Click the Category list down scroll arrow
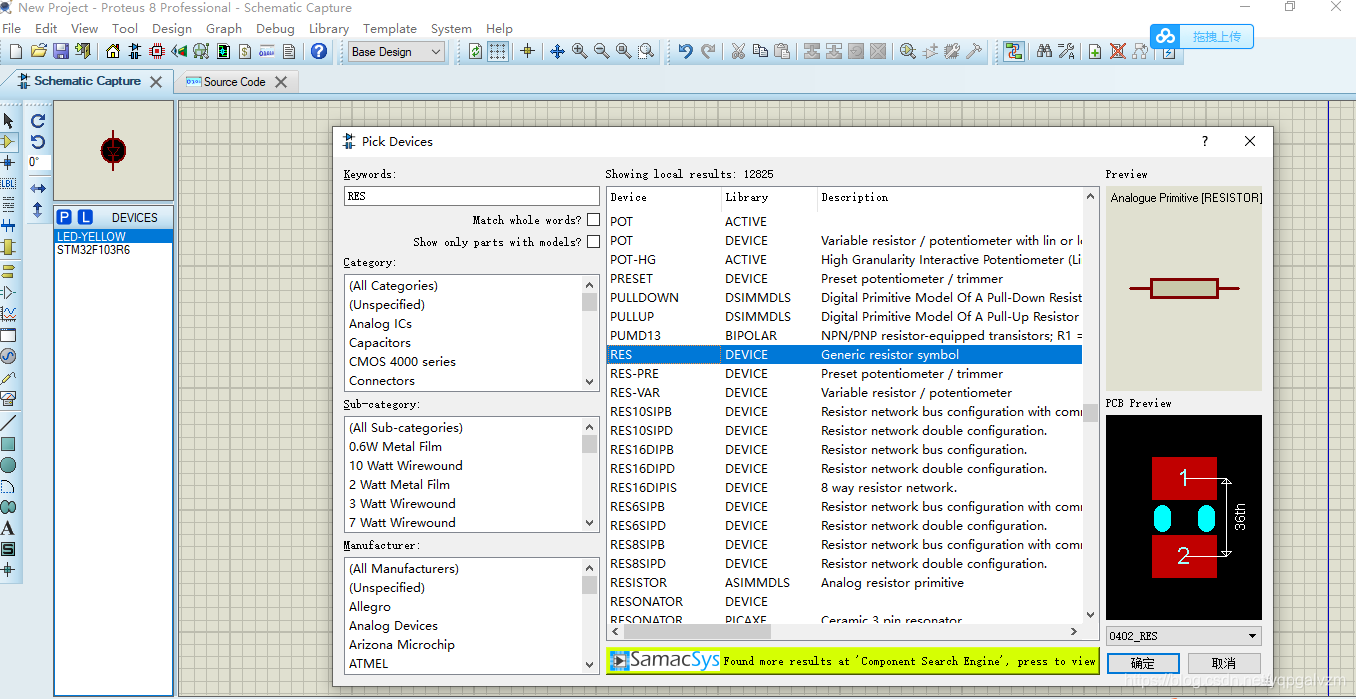The image size is (1356, 699). point(589,382)
